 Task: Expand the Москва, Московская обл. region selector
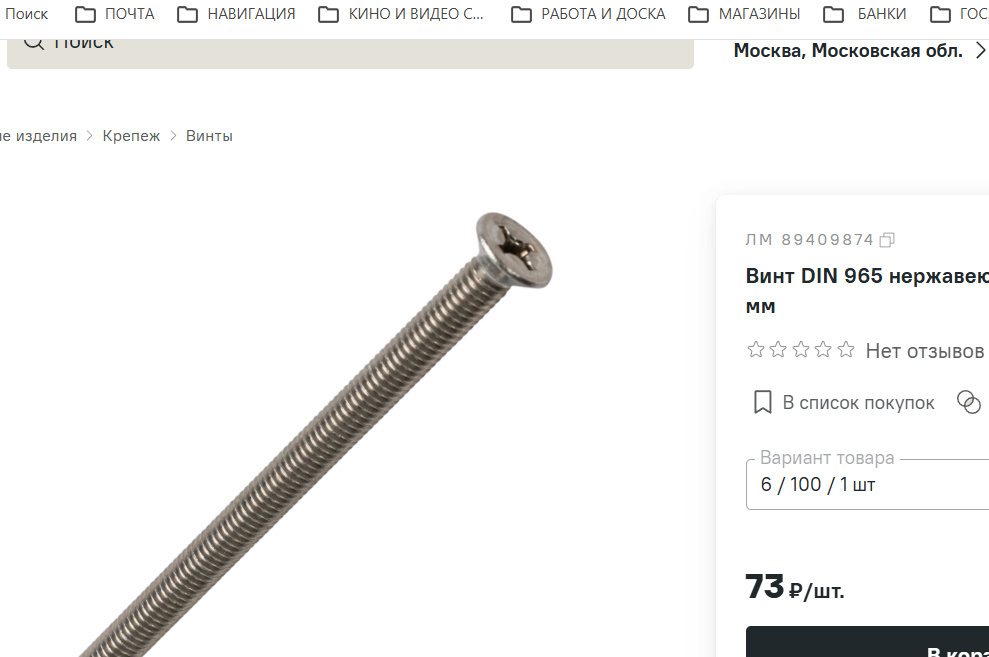click(x=859, y=50)
